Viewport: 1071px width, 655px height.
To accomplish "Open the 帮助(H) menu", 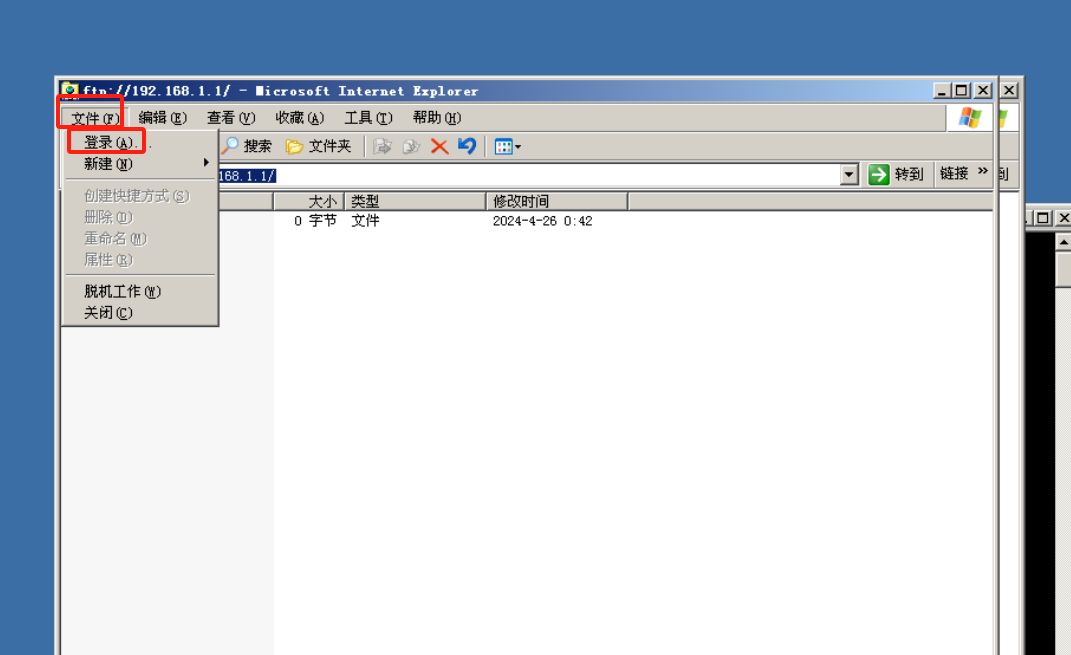I will tap(436, 118).
